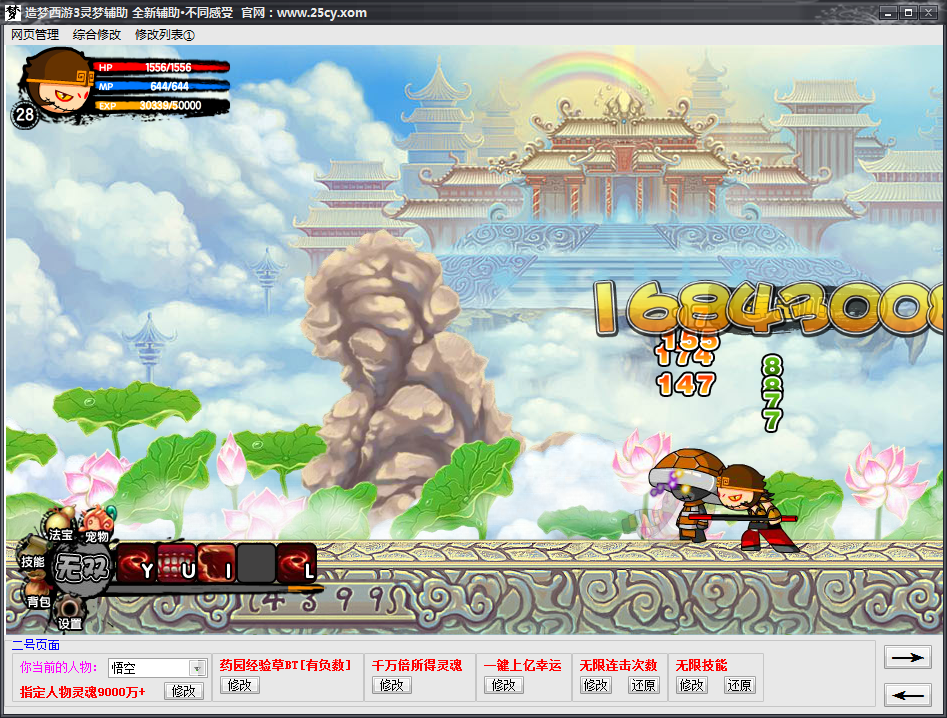Click 还原 under 无限技能
This screenshot has height=718, width=947.
tap(739, 685)
